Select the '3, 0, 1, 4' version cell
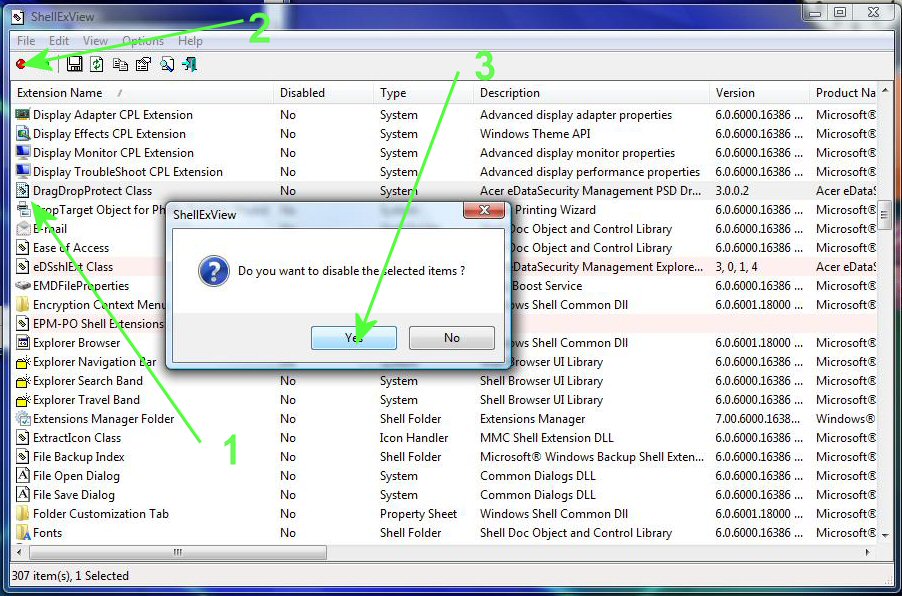902x596 pixels. tap(736, 266)
